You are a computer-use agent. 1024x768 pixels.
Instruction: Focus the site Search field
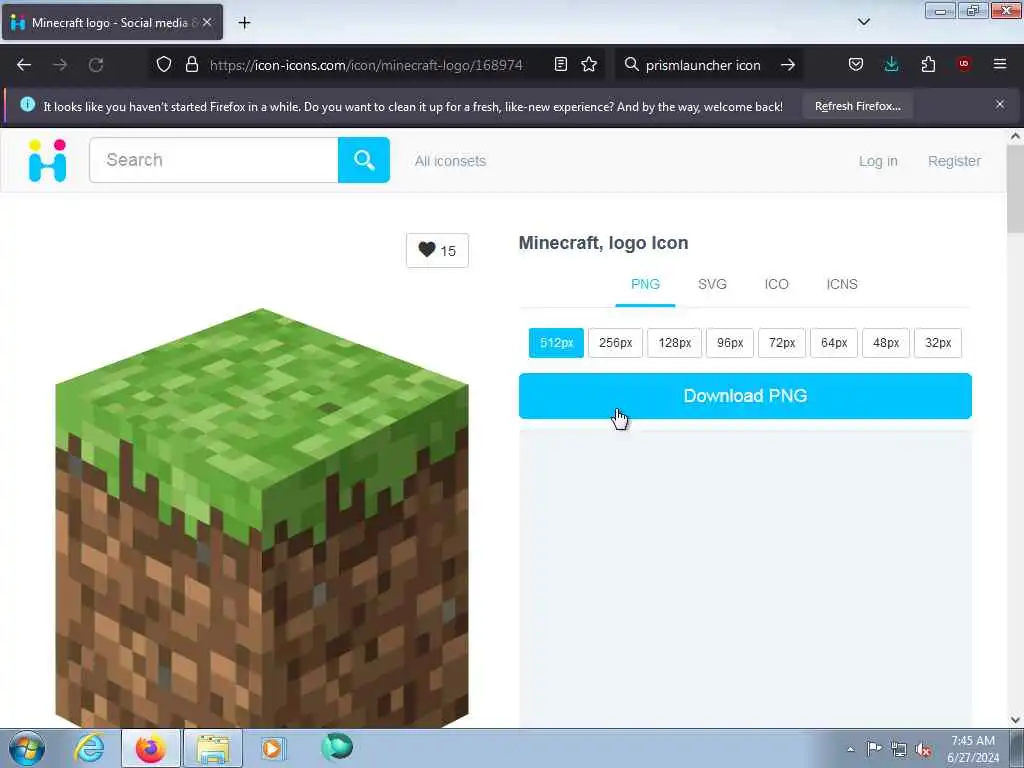[214, 160]
